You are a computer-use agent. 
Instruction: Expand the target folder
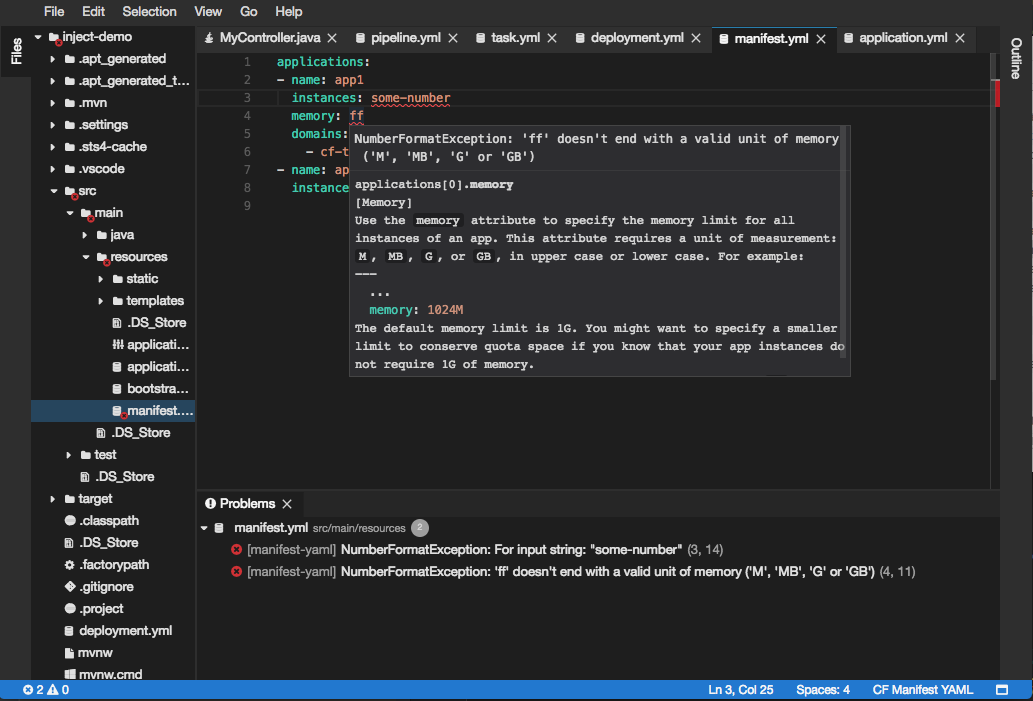[x=54, y=498]
